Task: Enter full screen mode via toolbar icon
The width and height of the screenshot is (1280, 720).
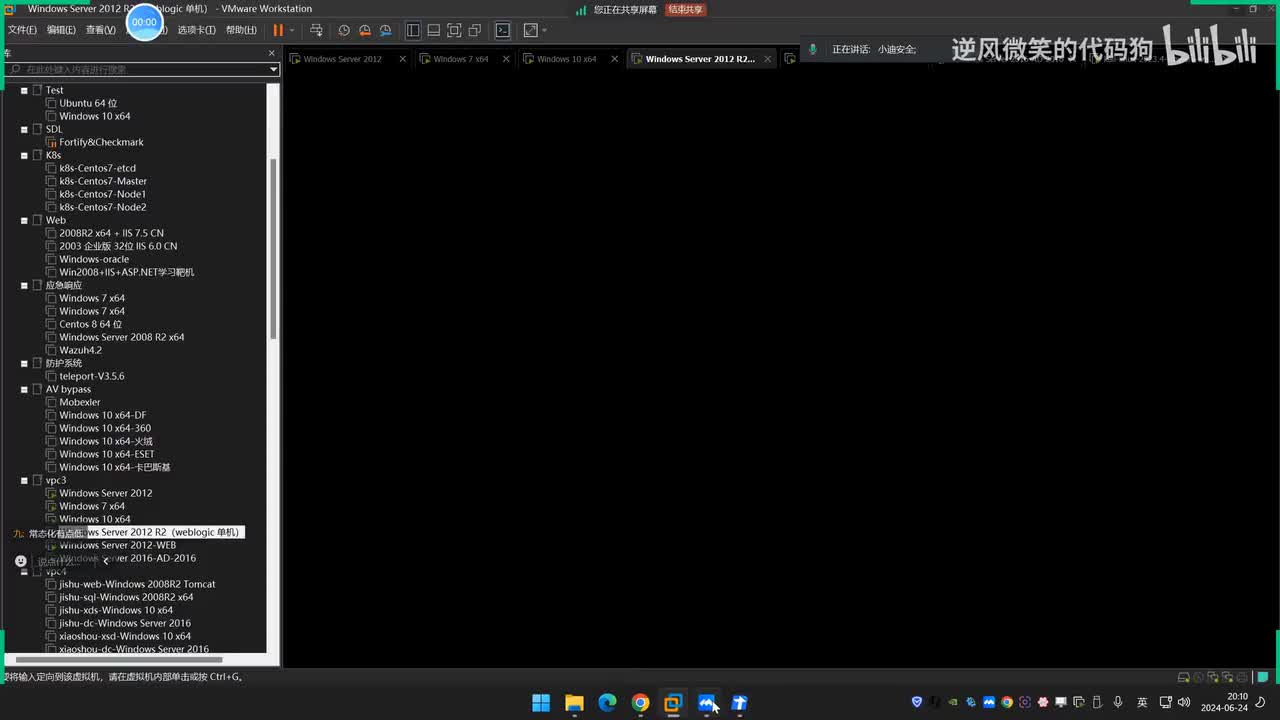Action: tap(454, 30)
